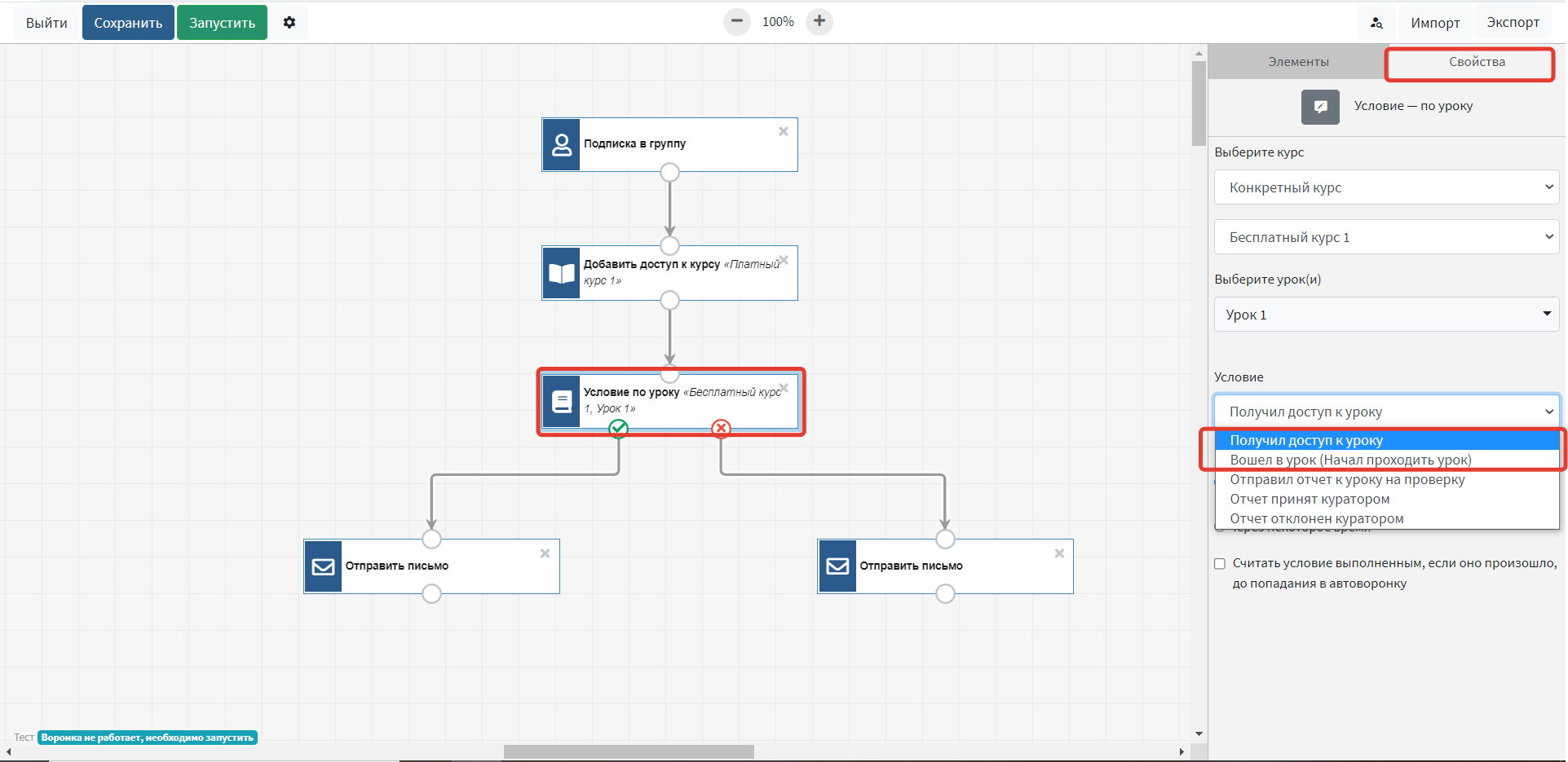This screenshot has height=762, width=1568.
Task: Select Вошел в урок option
Action: coord(1350,460)
